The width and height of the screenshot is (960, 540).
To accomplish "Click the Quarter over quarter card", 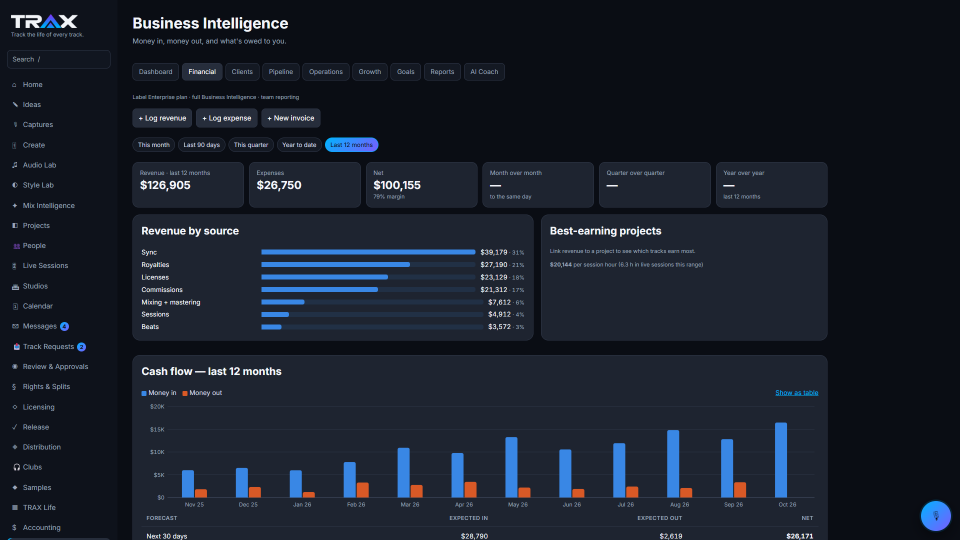I will [x=654, y=185].
